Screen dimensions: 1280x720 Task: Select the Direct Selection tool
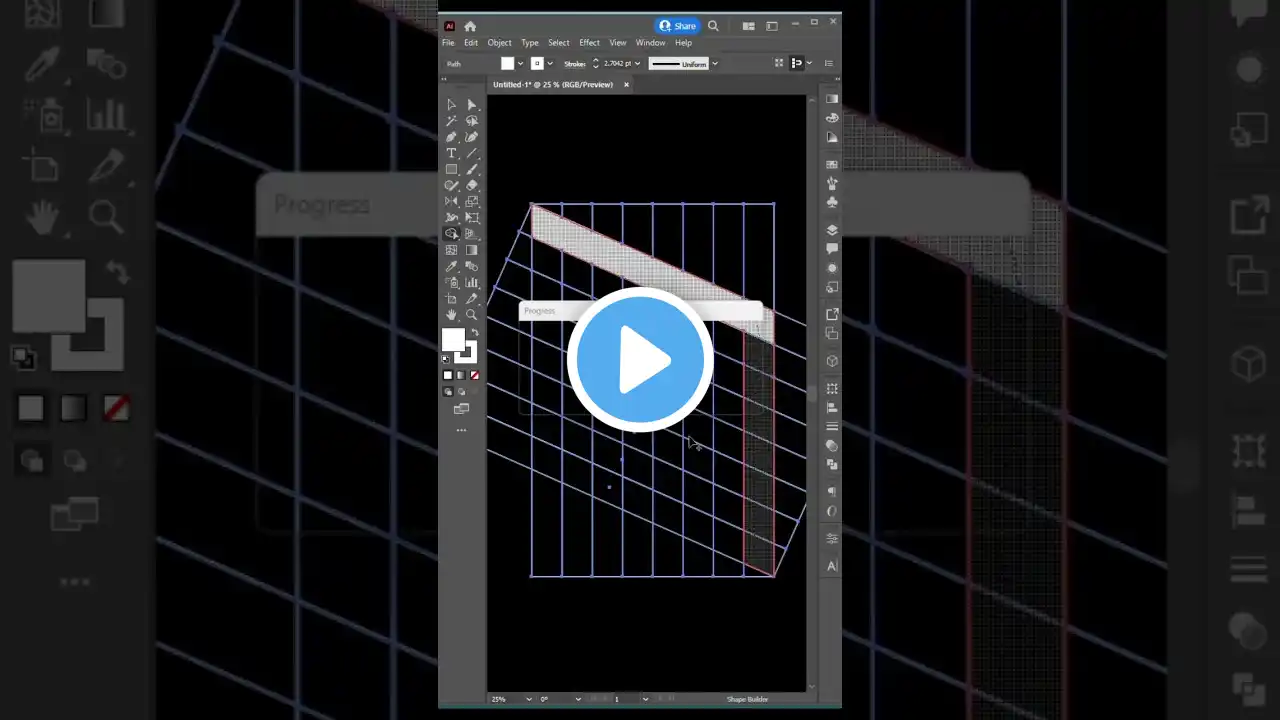[471, 105]
